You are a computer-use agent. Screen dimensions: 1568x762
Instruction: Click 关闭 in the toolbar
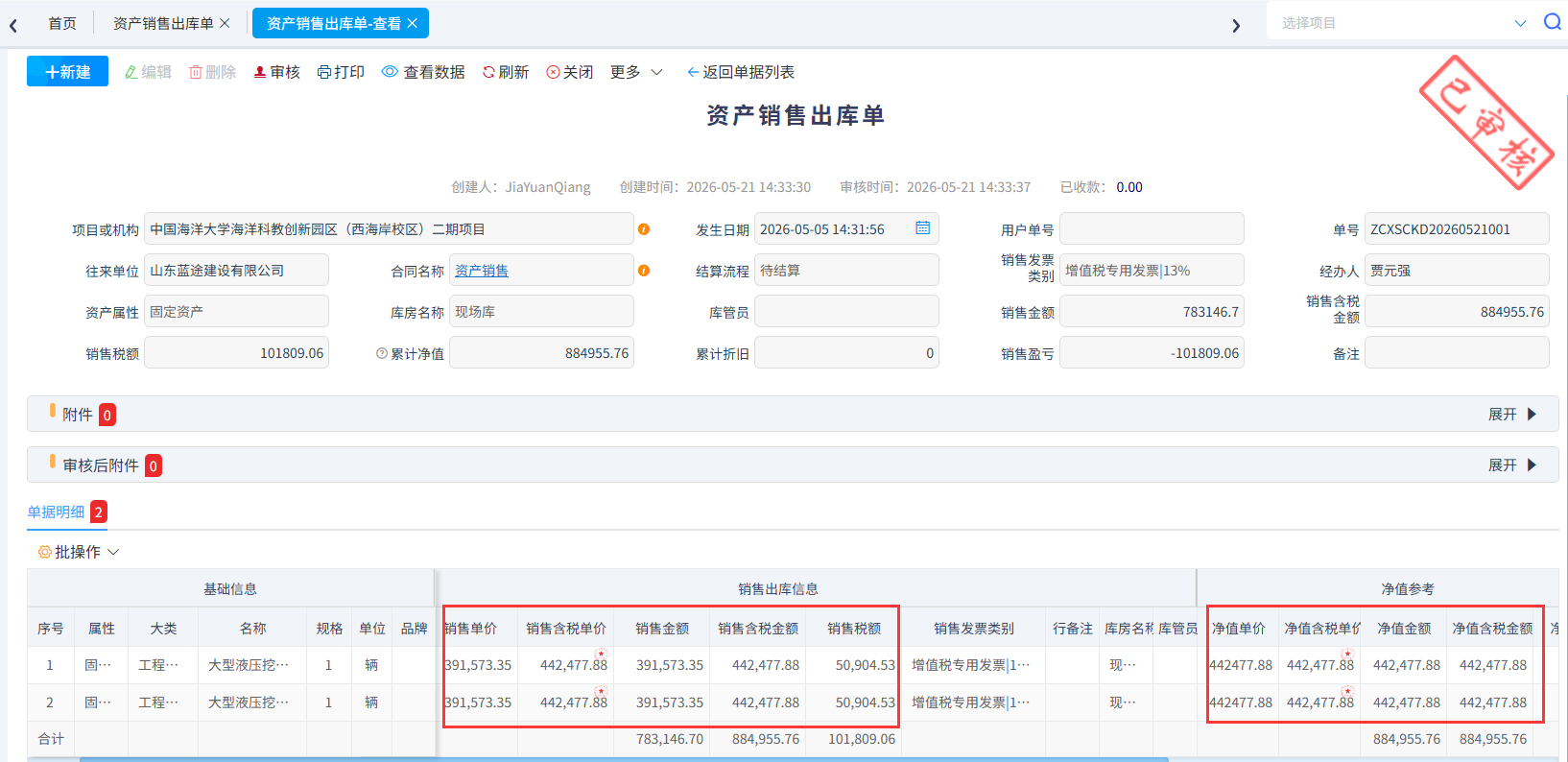[x=570, y=72]
